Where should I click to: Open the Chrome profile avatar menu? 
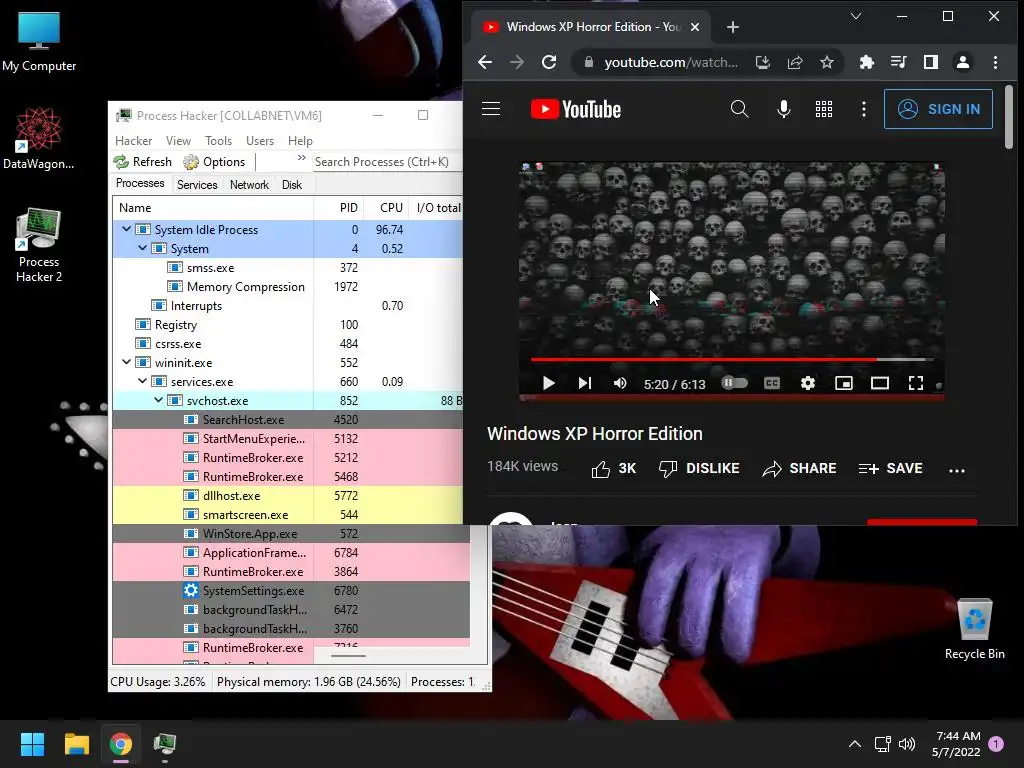[x=963, y=62]
